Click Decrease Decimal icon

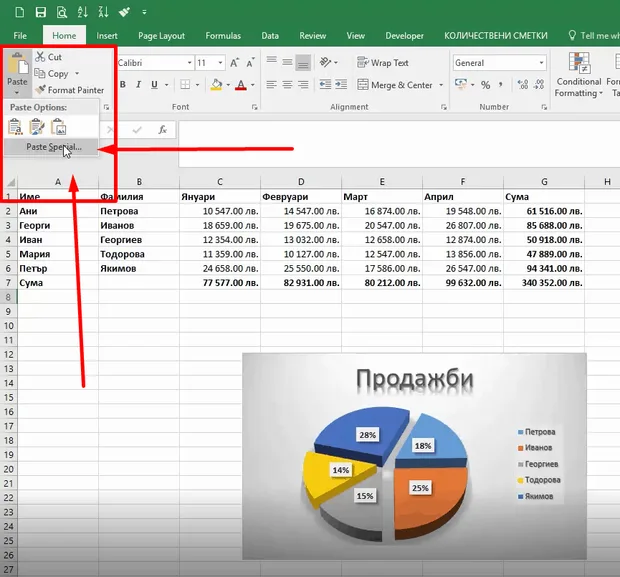[x=539, y=84]
